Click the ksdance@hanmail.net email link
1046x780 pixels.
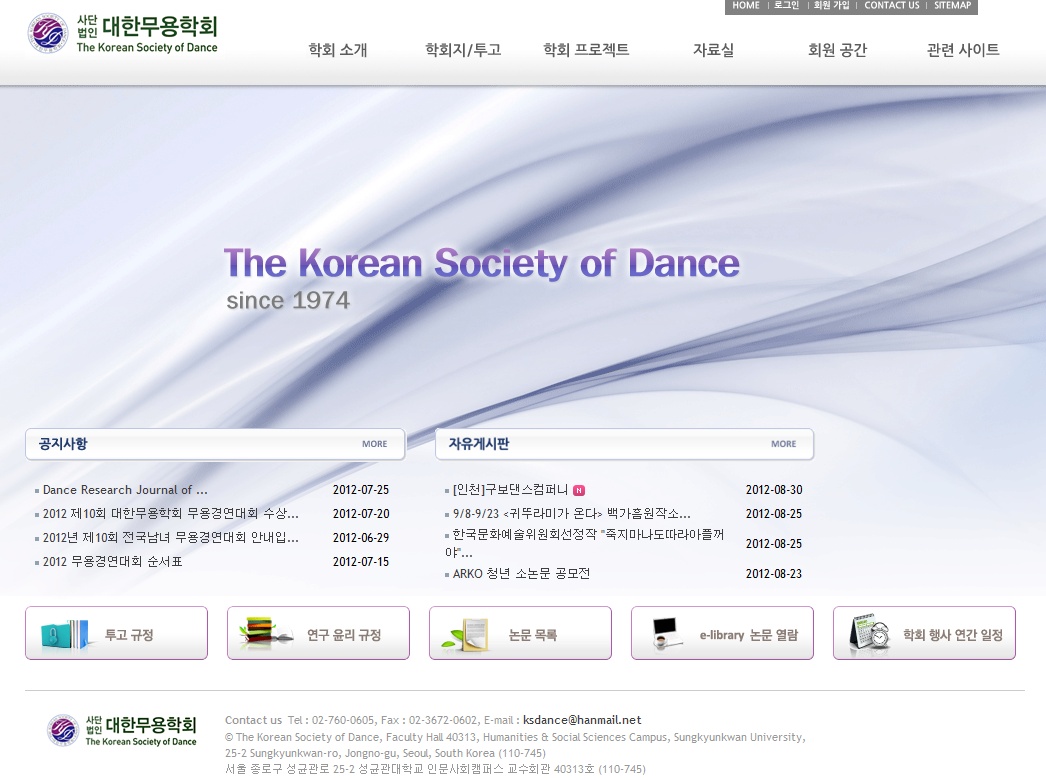tap(582, 721)
